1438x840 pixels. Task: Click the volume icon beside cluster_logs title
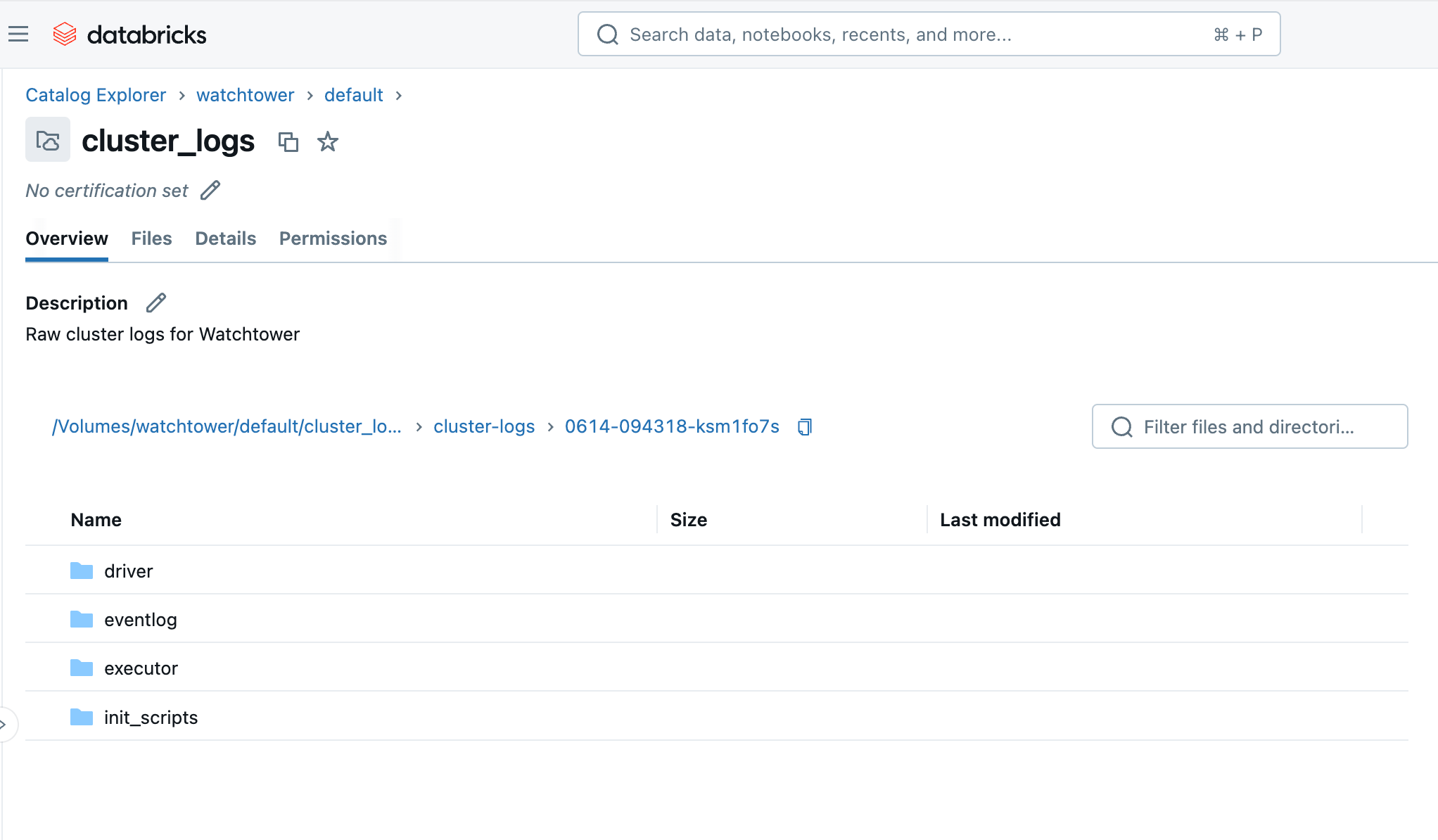coord(47,140)
